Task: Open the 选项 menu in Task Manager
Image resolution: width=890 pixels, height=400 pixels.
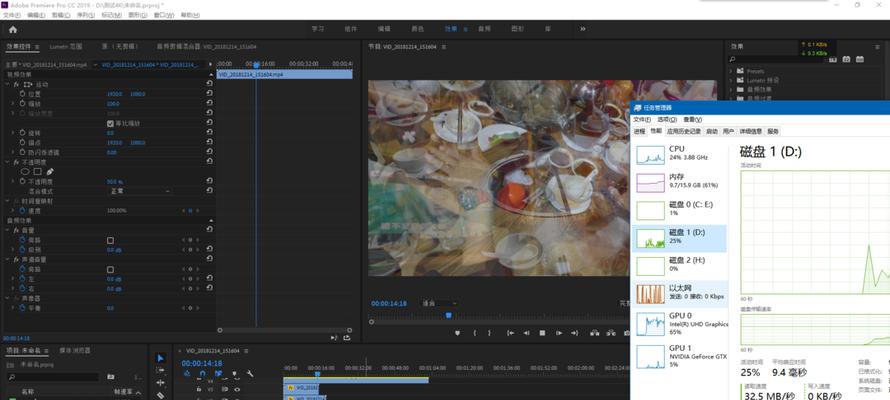Action: 667,120
